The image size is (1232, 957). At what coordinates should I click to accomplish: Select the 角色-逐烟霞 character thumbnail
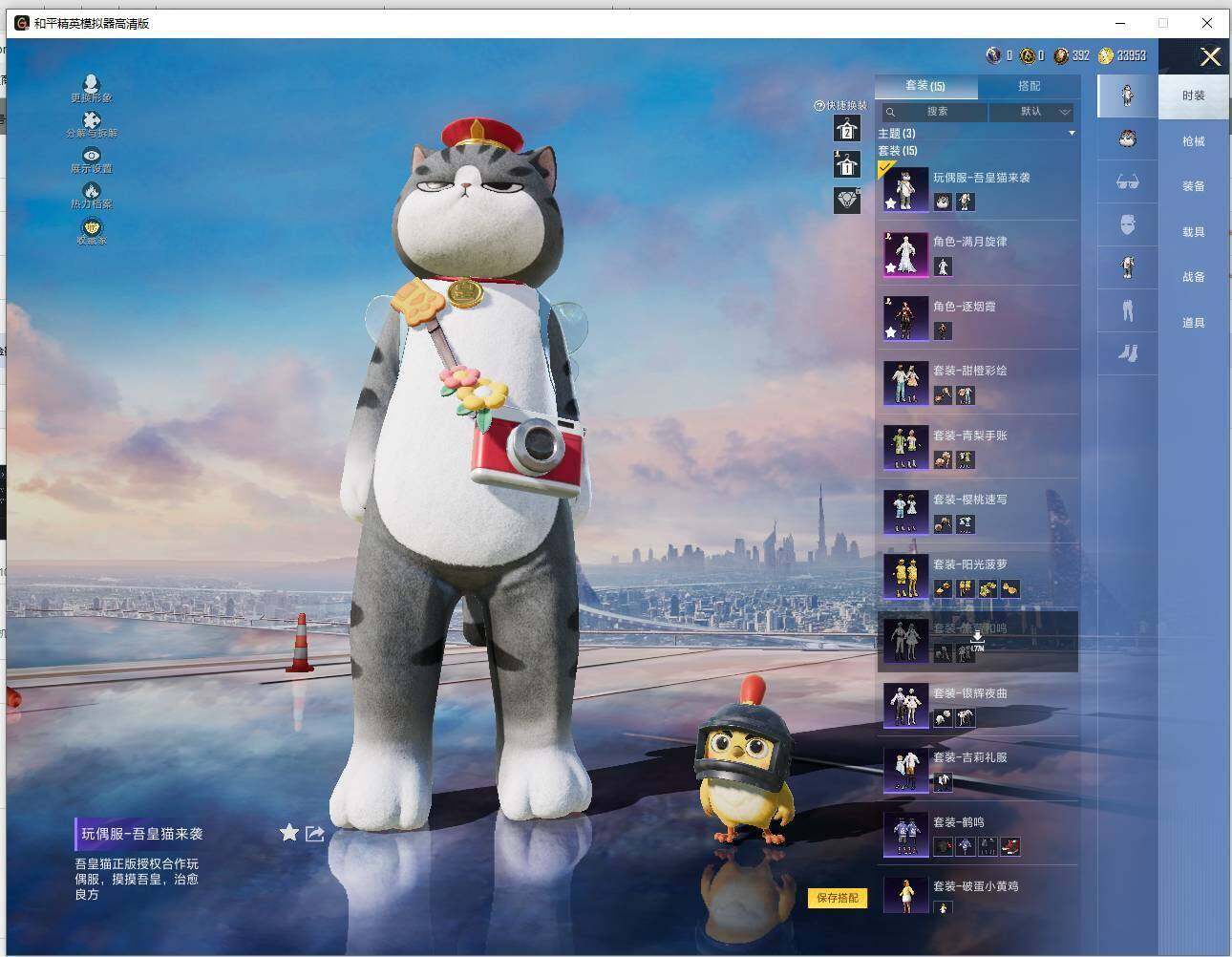[x=905, y=318]
